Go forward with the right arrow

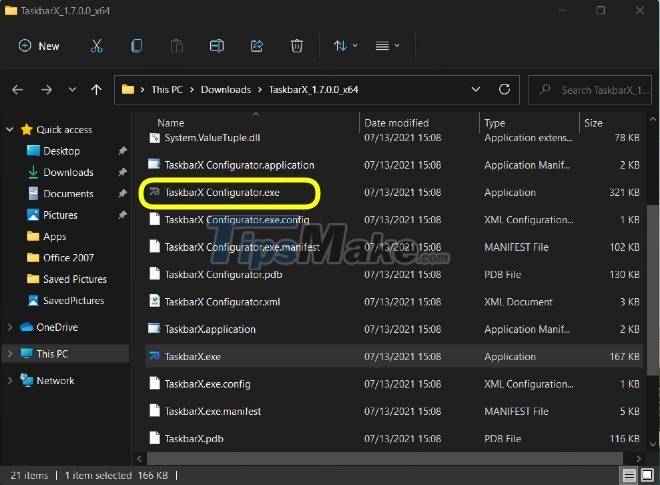point(46,90)
